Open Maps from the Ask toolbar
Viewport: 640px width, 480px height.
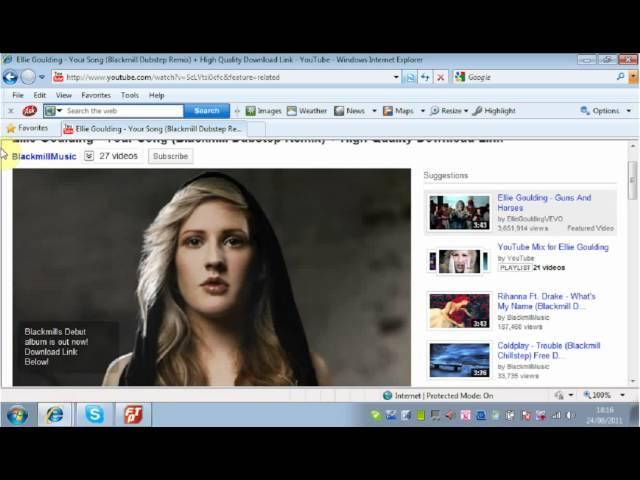point(398,111)
